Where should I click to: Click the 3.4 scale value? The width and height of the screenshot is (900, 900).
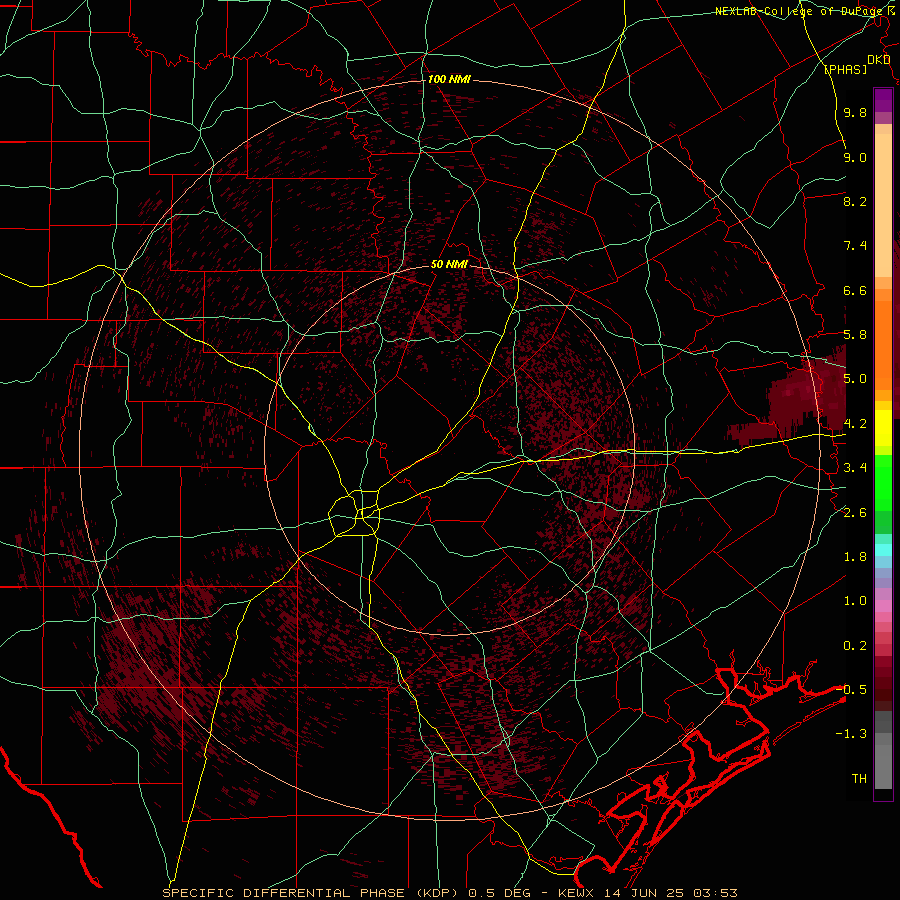(x=855, y=468)
